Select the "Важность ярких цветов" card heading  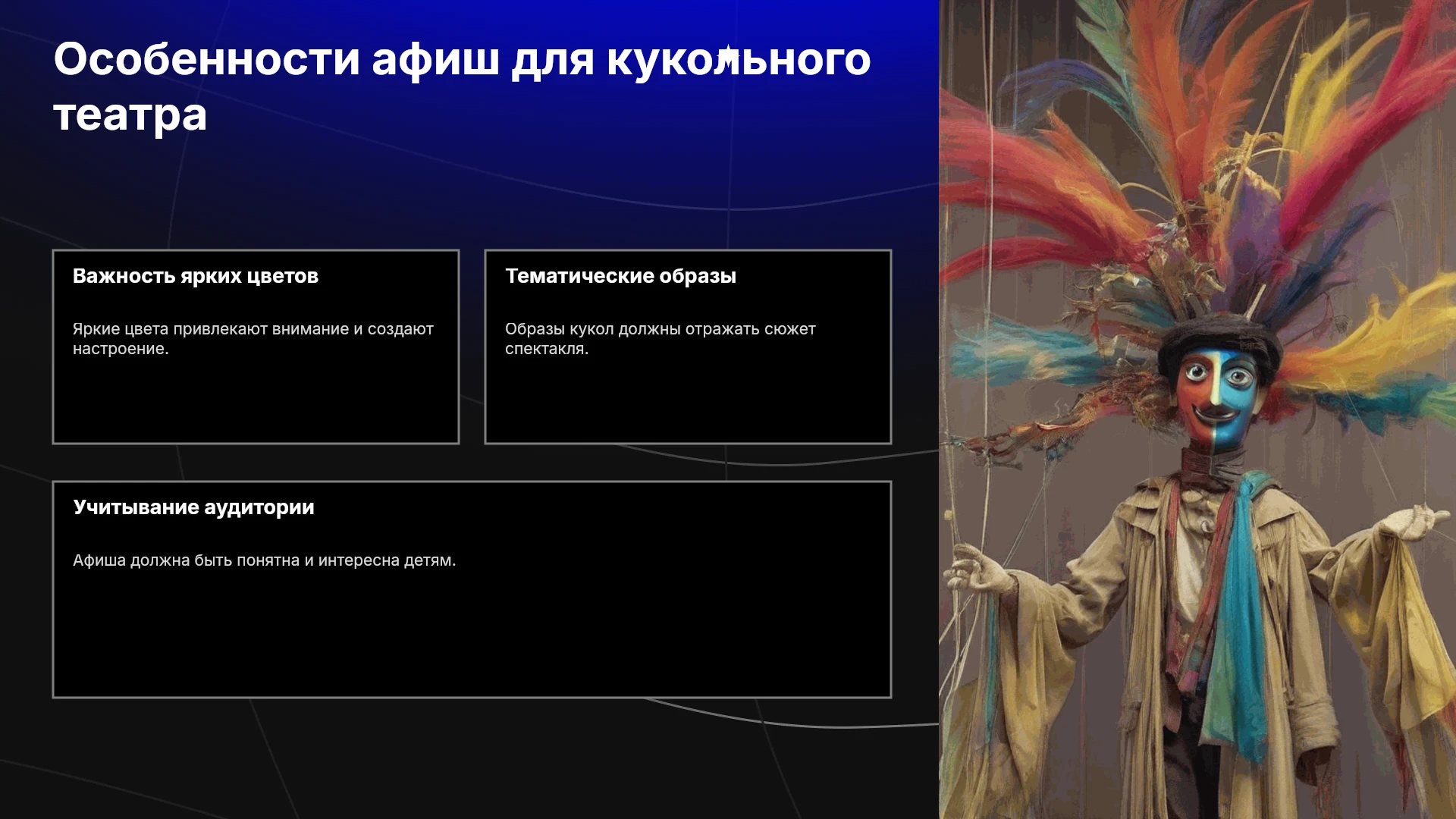196,276
